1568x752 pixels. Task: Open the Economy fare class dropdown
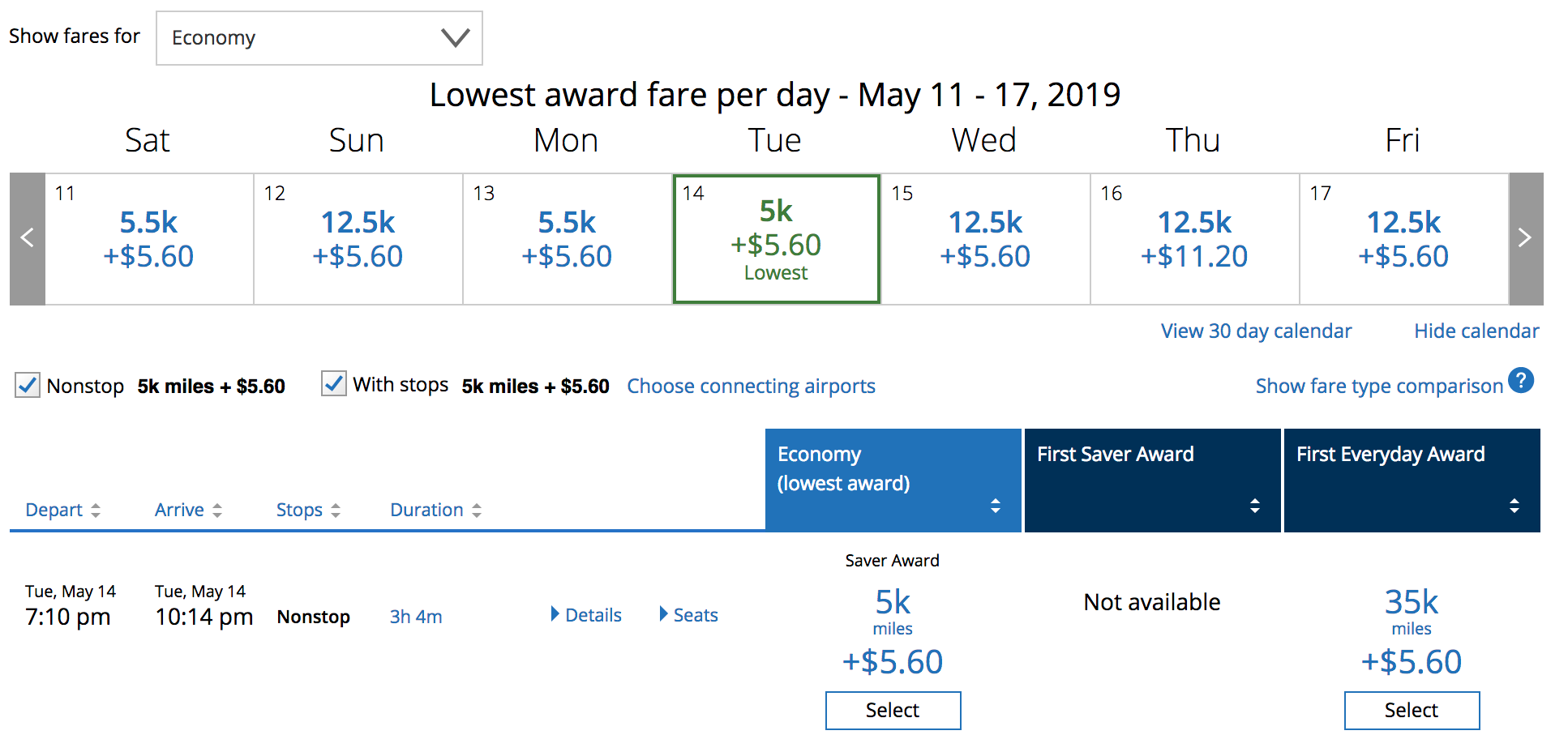pyautogui.click(x=319, y=38)
